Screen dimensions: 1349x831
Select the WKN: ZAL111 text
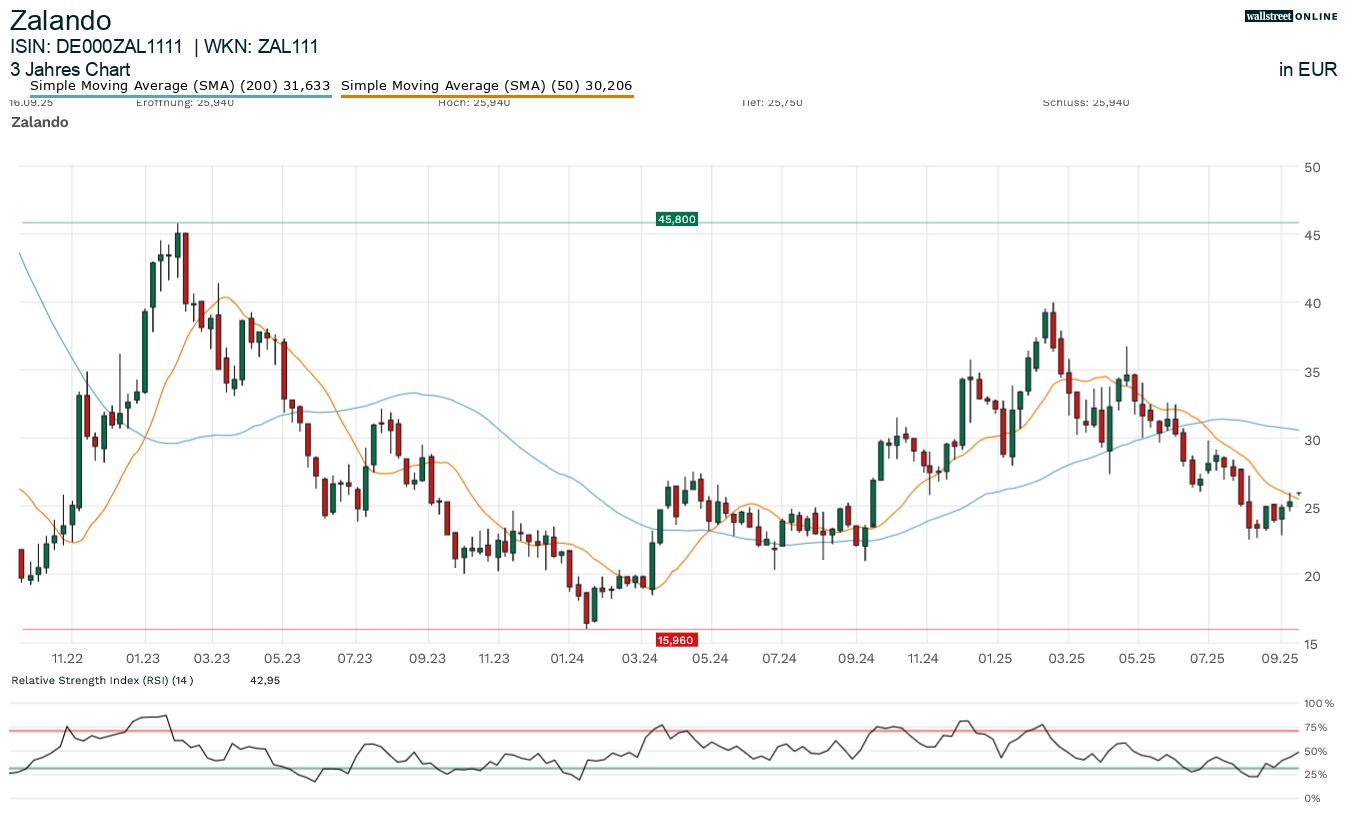point(261,46)
